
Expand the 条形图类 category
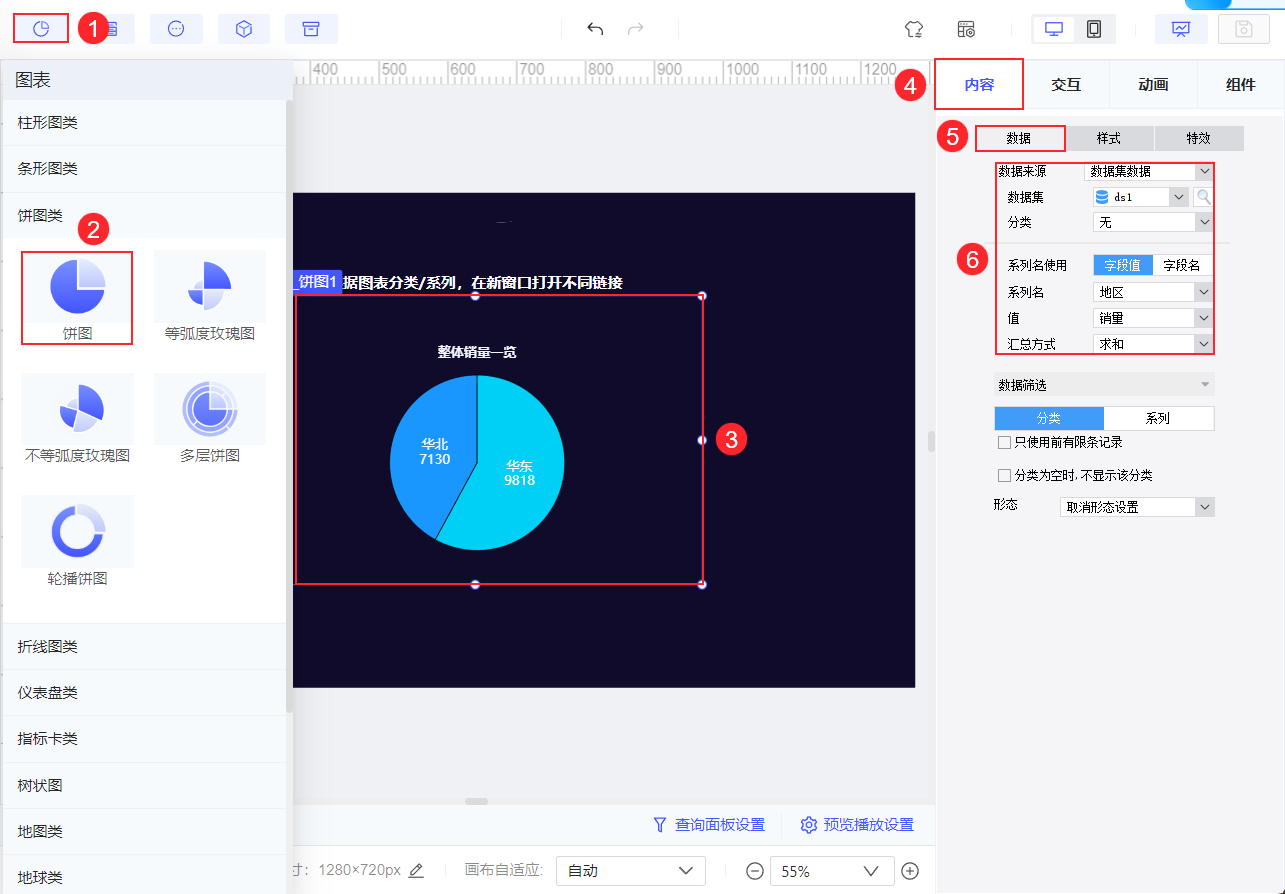144,169
